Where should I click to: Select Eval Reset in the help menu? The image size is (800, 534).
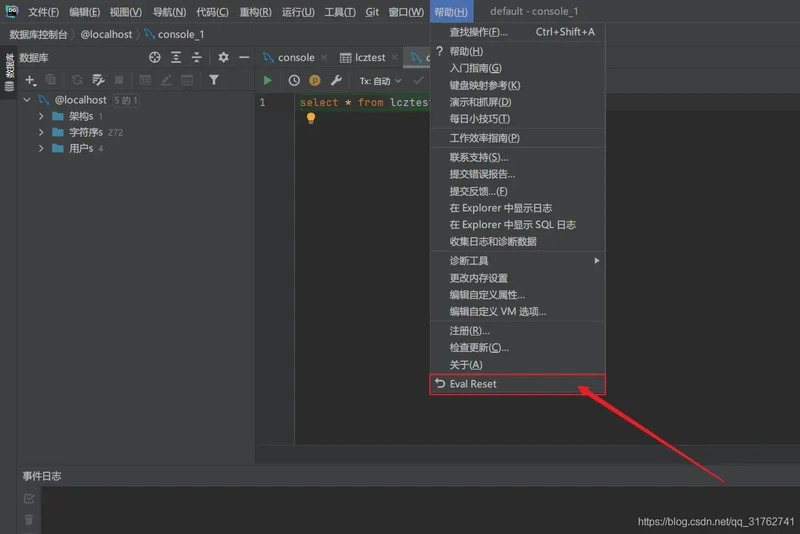click(x=473, y=384)
